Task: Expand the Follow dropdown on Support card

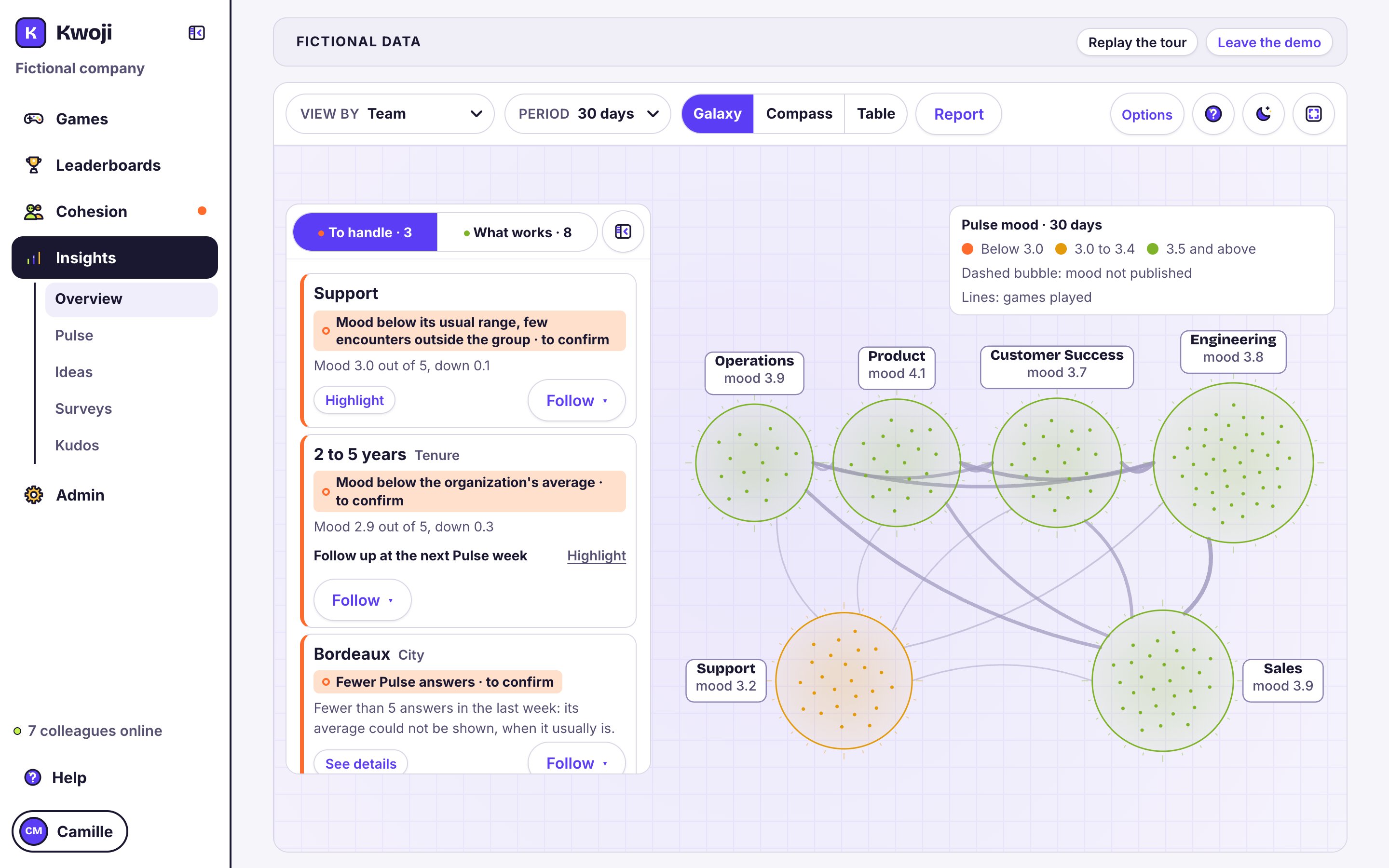Action: pyautogui.click(x=576, y=400)
